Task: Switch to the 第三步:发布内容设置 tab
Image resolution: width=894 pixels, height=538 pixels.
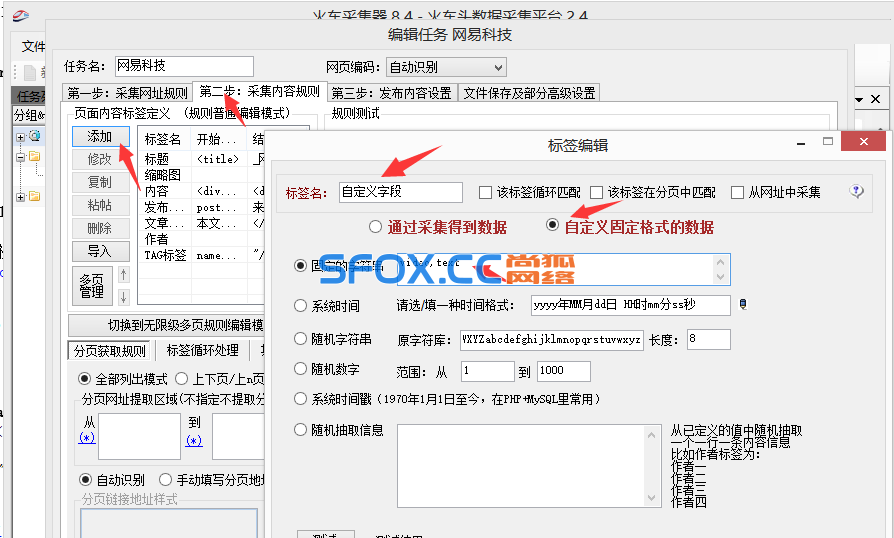Action: click(392, 93)
